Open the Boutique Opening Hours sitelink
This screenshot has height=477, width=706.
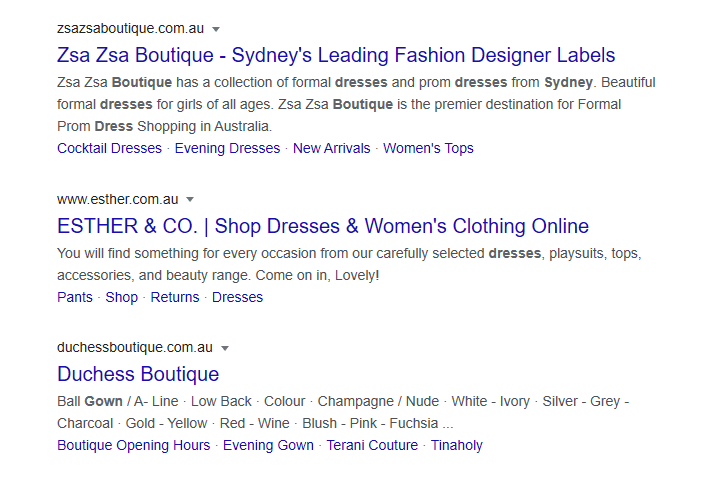(x=134, y=445)
